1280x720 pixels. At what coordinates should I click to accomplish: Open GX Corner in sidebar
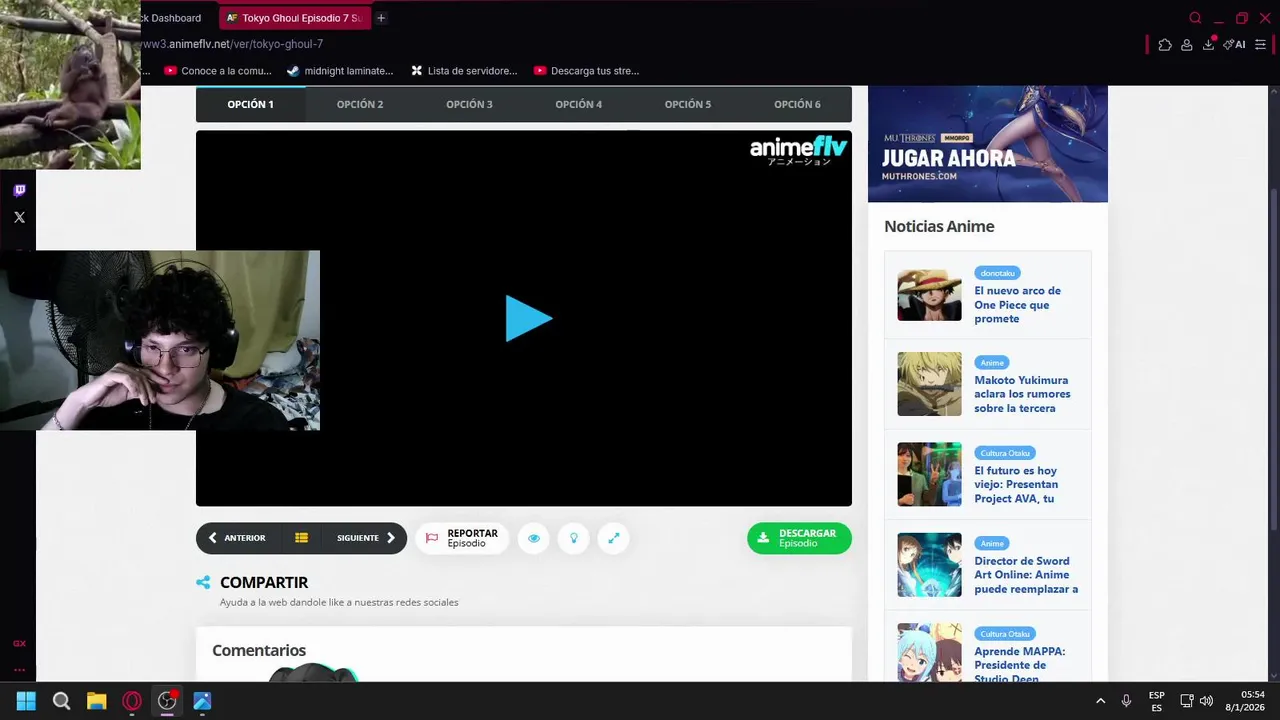[19, 644]
